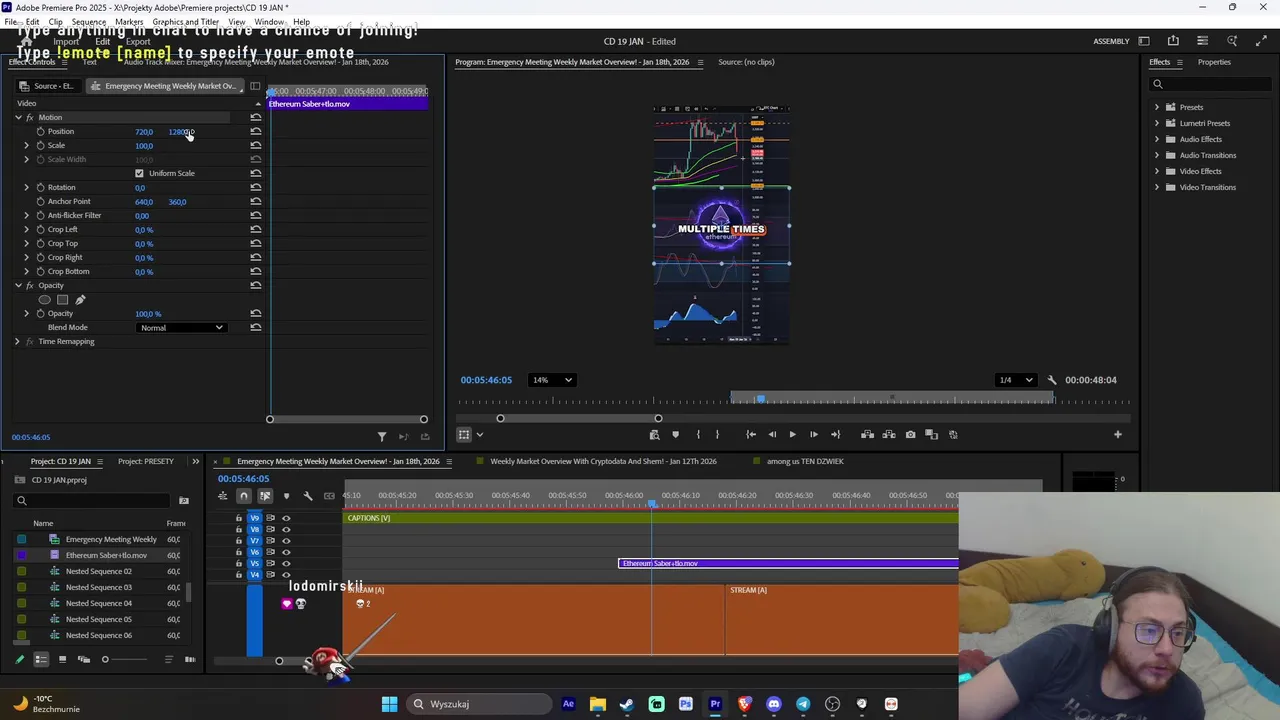This screenshot has height=720, width=1280.
Task: Toggle snap magnet in timeline
Action: [x=243, y=496]
